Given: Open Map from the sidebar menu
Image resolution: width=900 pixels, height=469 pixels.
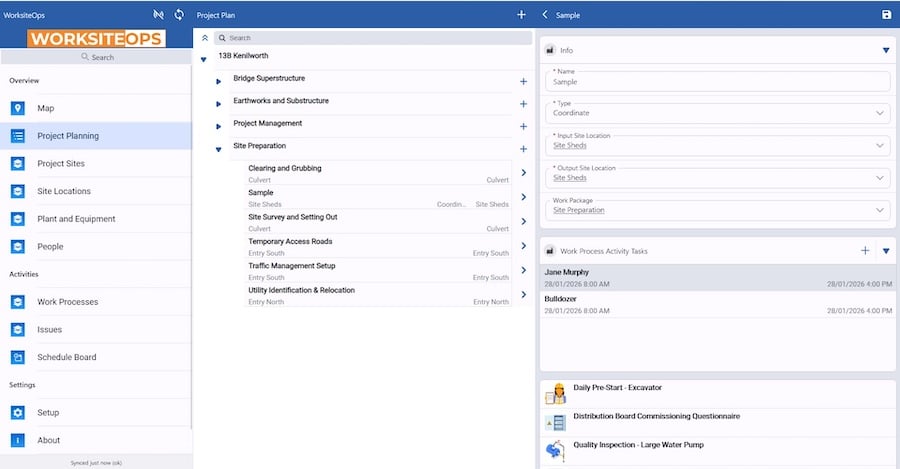Looking at the screenshot, I should coord(96,108).
